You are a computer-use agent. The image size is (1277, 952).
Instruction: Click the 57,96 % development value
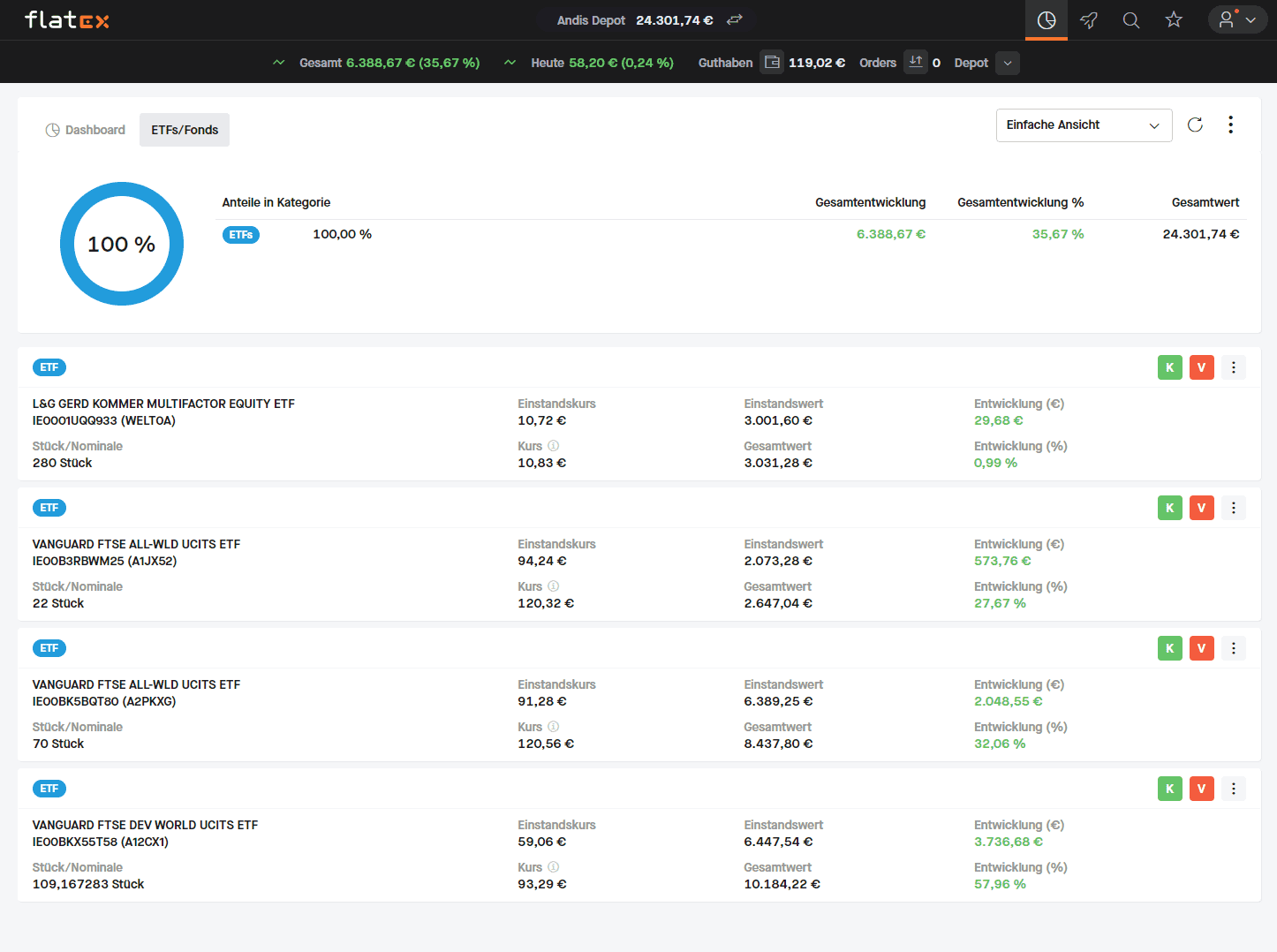[x=1000, y=884]
